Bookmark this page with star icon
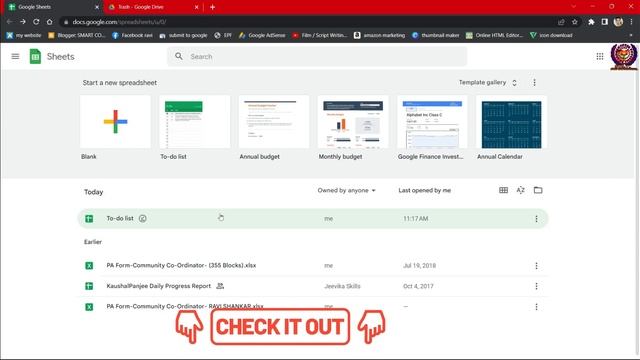 575,22
